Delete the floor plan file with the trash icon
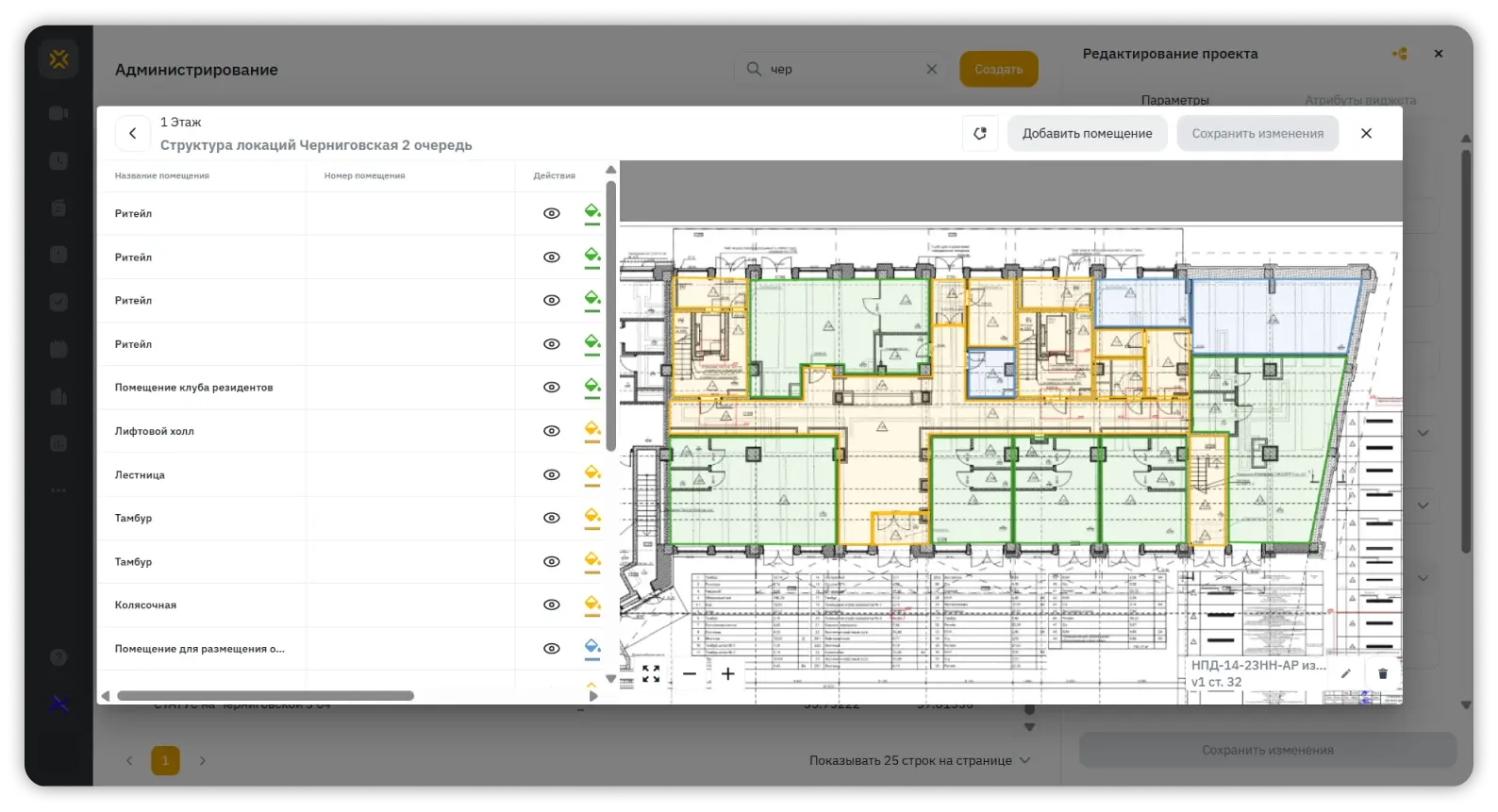1498x812 pixels. tap(1383, 673)
